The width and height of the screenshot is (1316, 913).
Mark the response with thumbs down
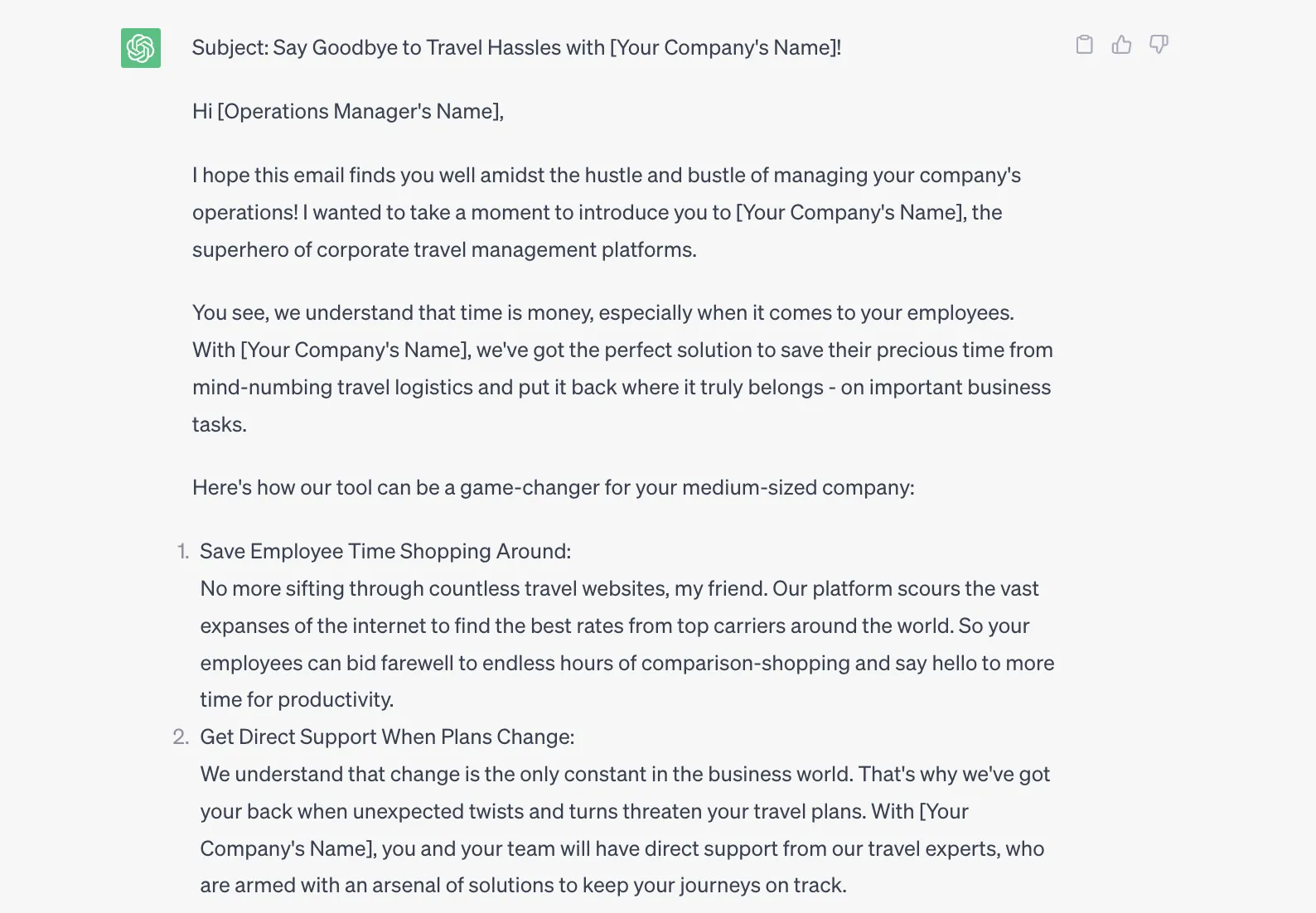1159,45
